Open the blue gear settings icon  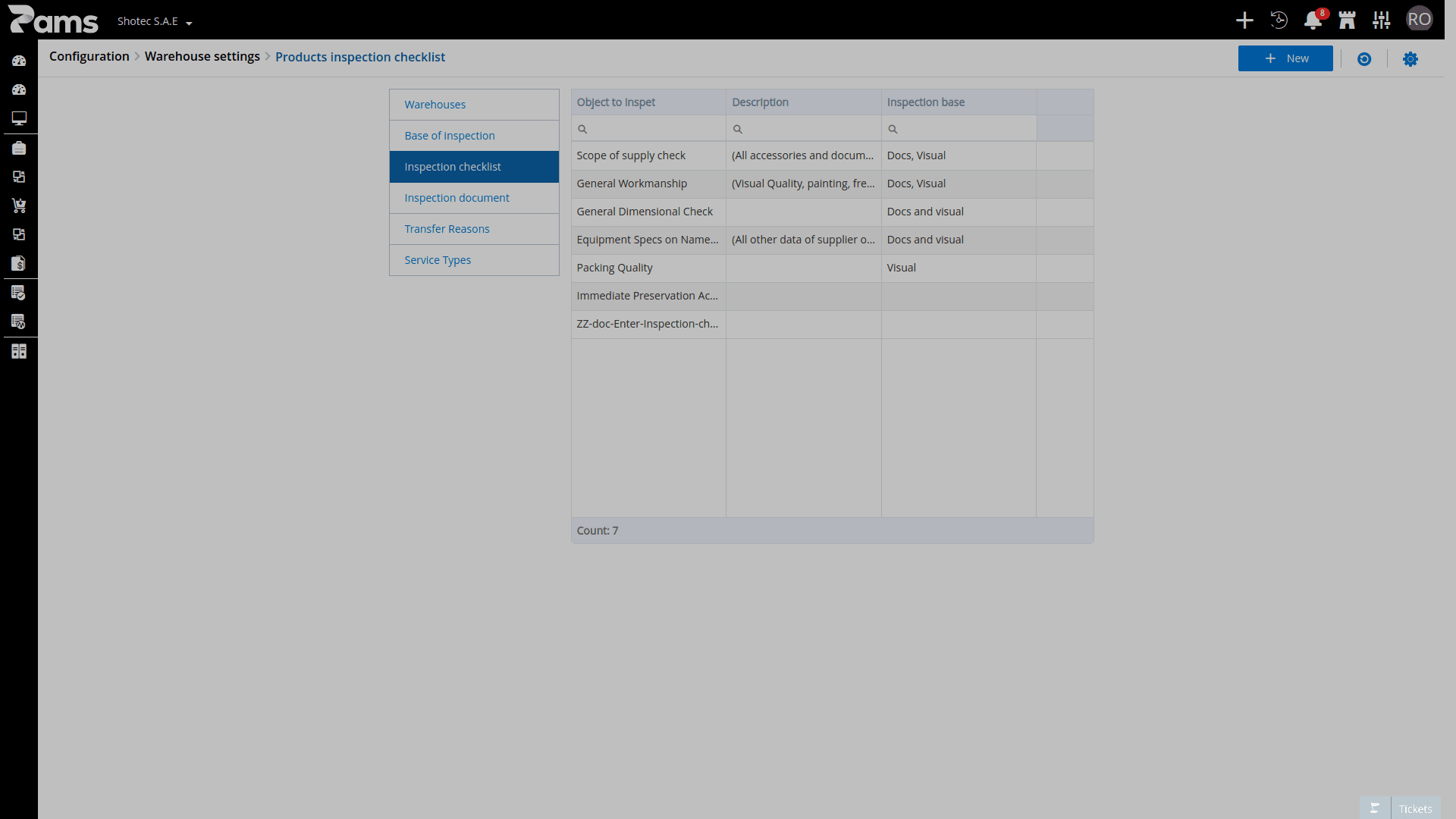pyautogui.click(x=1410, y=59)
